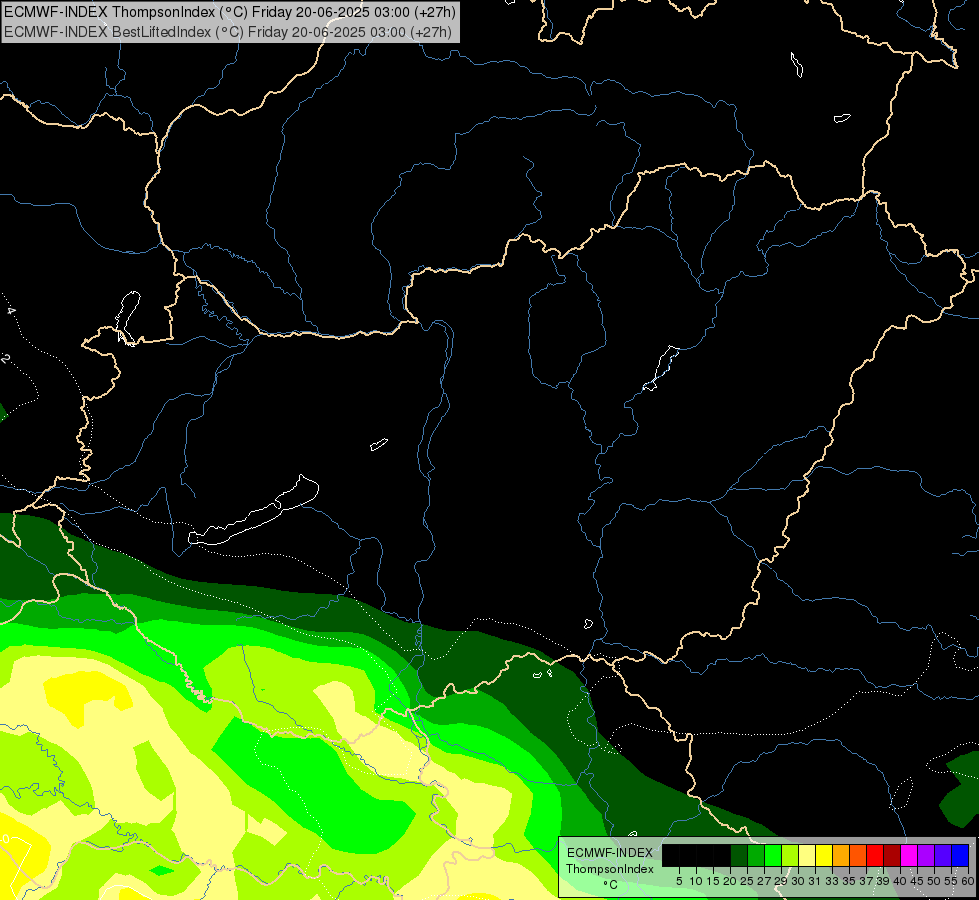Click the dark red 39–40 legend swatch
Viewport: 979px width, 900px height.
click(x=892, y=855)
